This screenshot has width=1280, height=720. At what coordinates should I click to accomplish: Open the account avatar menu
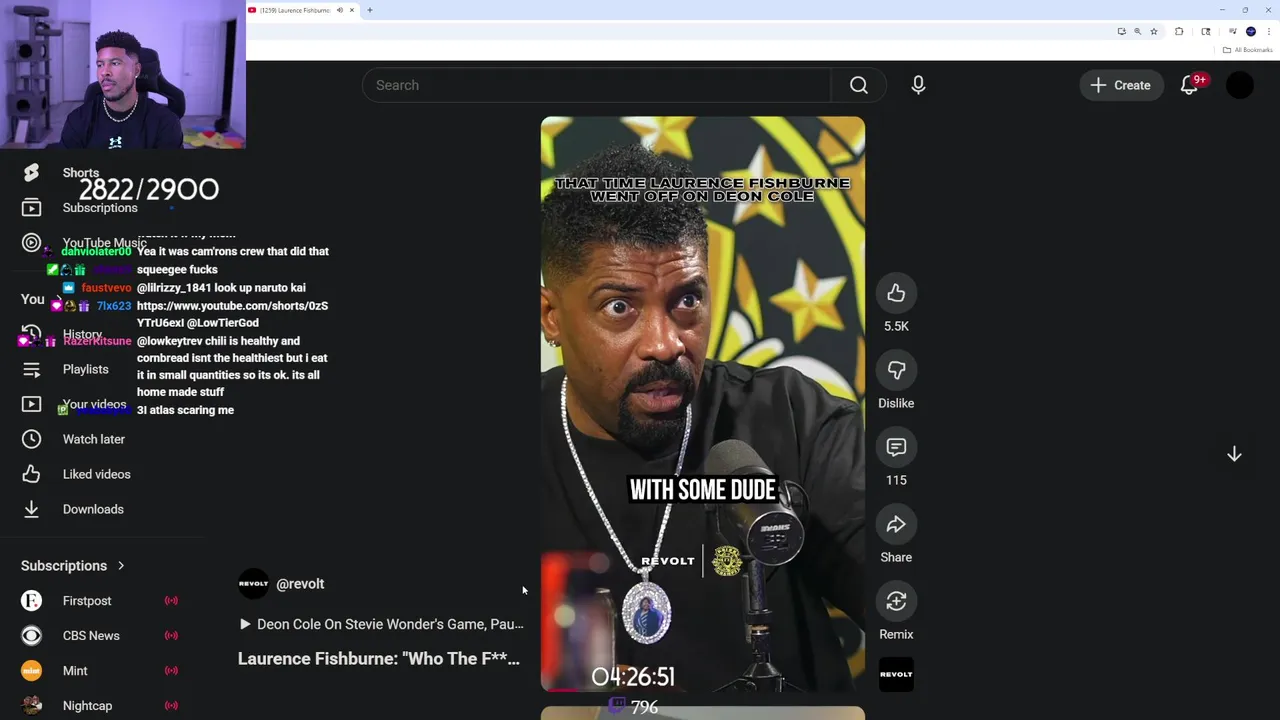pos(1239,85)
